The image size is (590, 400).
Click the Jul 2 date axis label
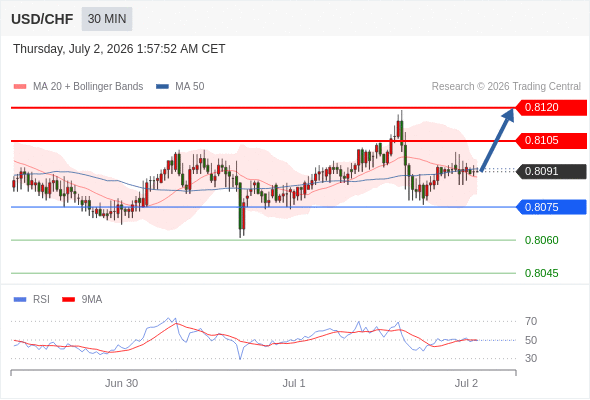point(466,383)
